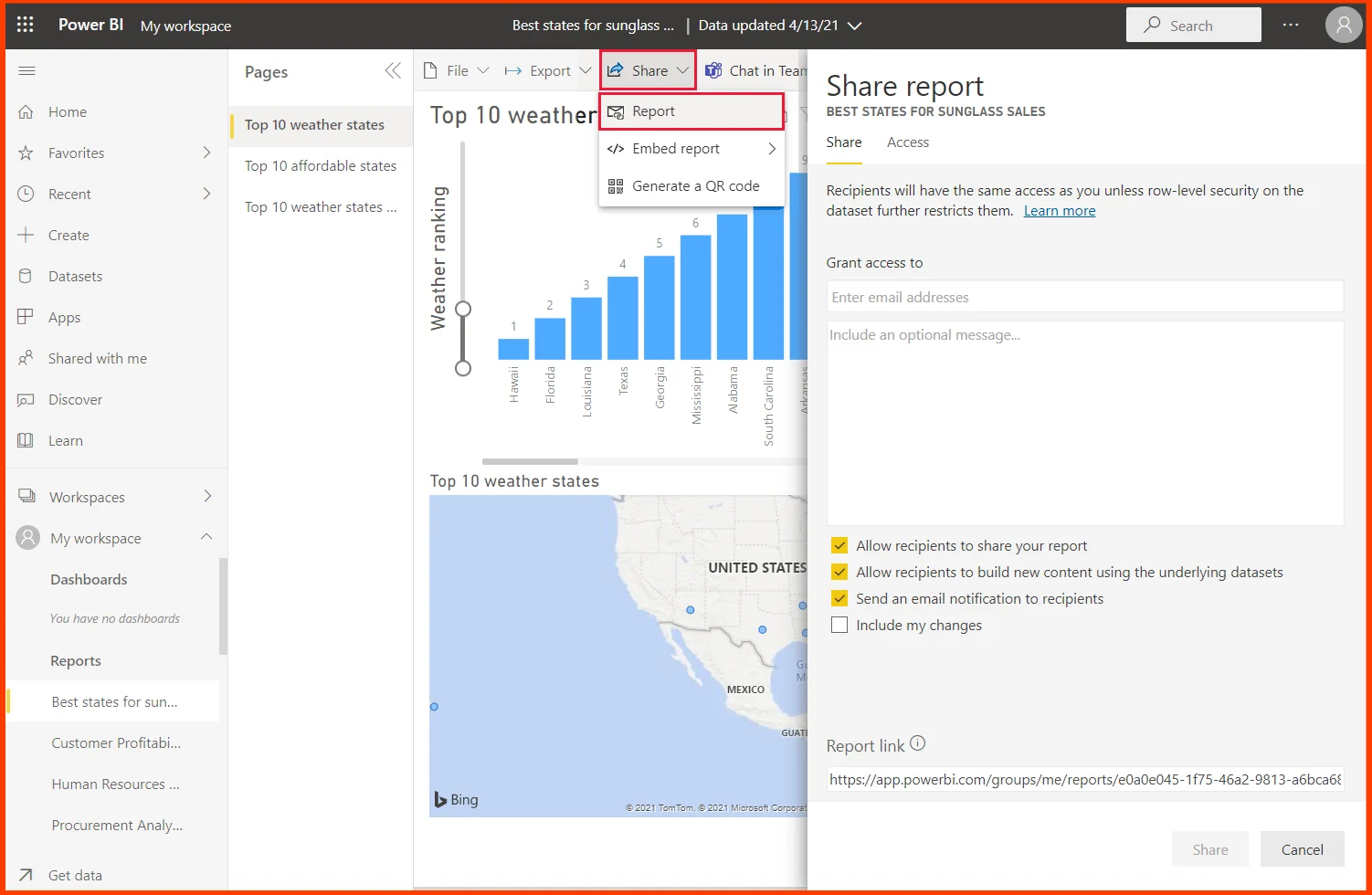This screenshot has width=1372, height=895.
Task: Click the Report link info icon
Action: [918, 743]
